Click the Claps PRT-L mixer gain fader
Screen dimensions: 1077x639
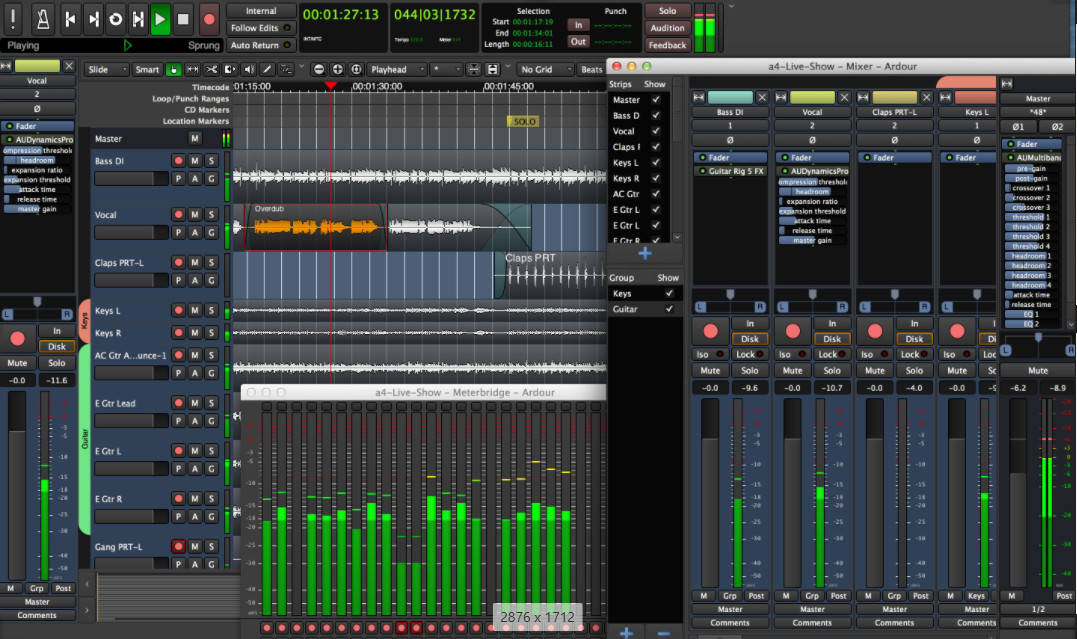874,492
